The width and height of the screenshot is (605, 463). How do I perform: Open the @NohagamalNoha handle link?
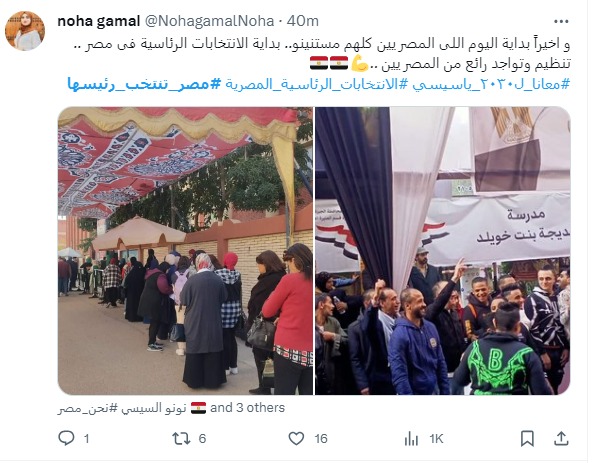(x=209, y=21)
